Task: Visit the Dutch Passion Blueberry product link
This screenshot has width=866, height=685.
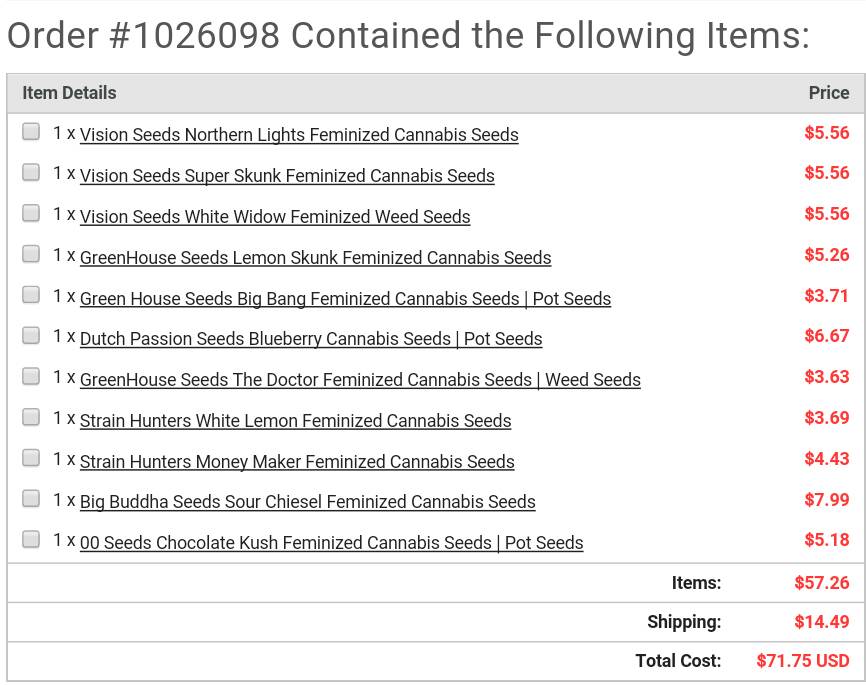Action: (311, 339)
